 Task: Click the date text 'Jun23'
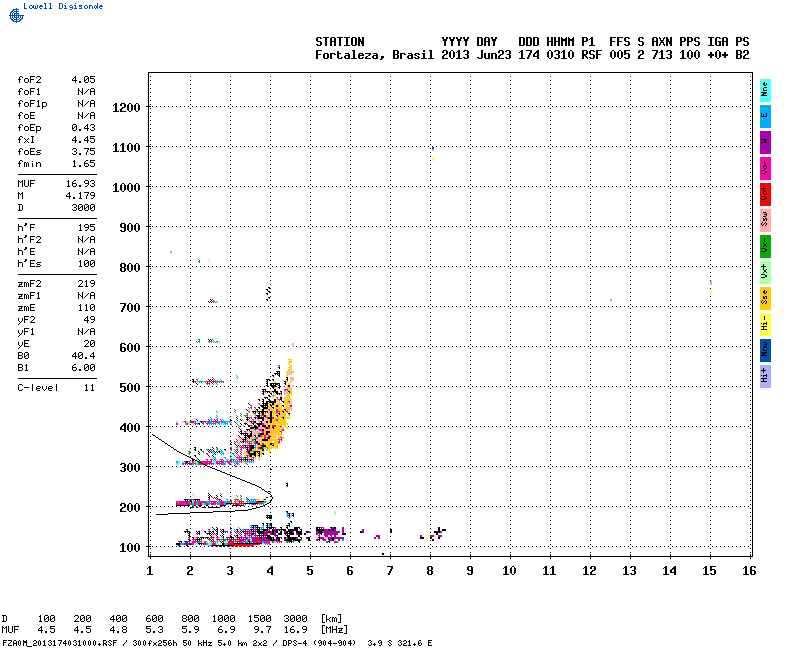pyautogui.click(x=494, y=55)
